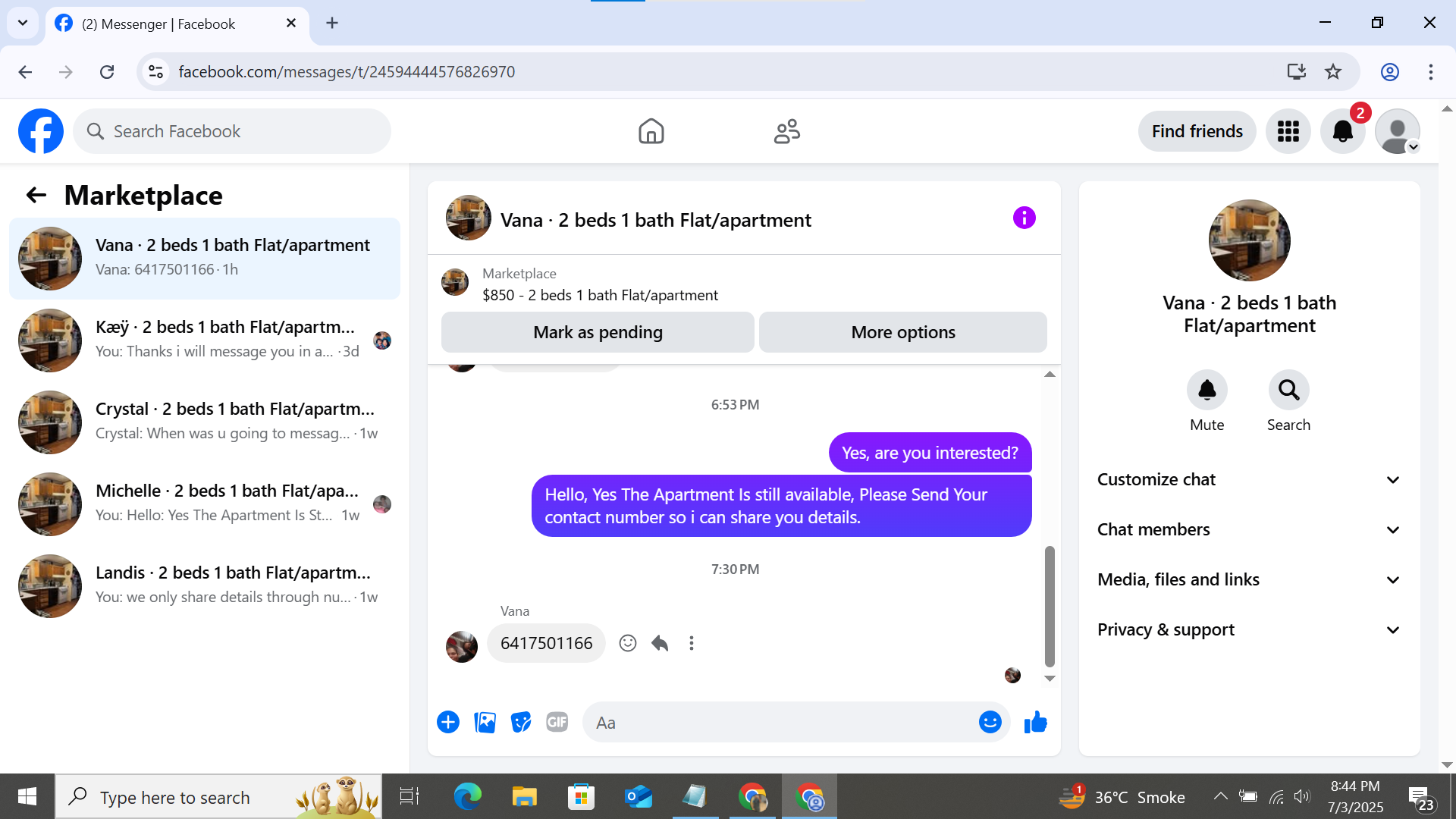Open the emoji picker in message box

coord(990,722)
